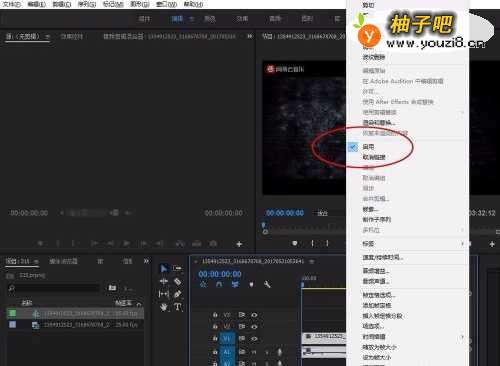This screenshot has height=366, width=500.
Task: Click the search magnifier icon in Project panel
Action: (x=12, y=288)
